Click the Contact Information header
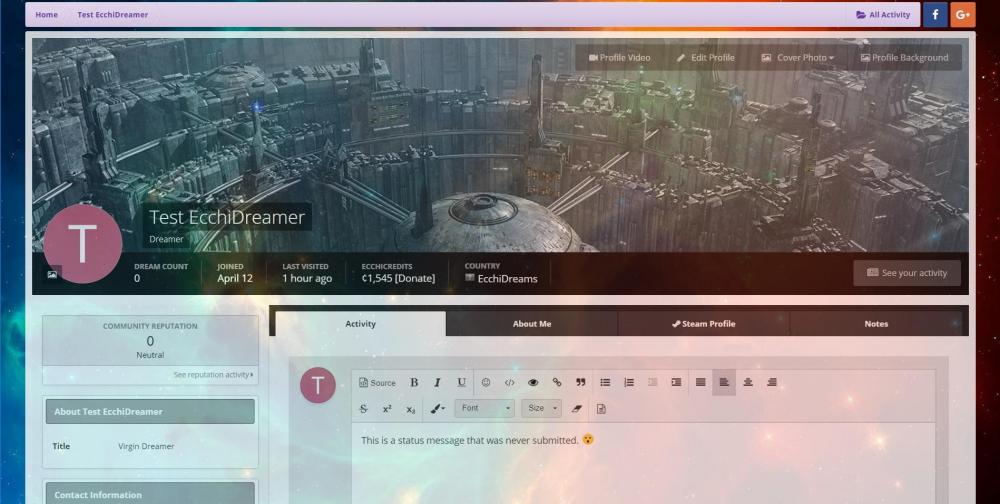The height and width of the screenshot is (504, 1000). pyautogui.click(x=150, y=494)
